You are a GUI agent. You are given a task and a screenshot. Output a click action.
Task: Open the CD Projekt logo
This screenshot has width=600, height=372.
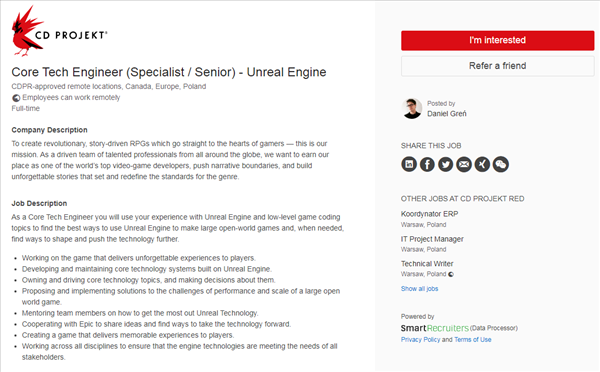coord(59,31)
